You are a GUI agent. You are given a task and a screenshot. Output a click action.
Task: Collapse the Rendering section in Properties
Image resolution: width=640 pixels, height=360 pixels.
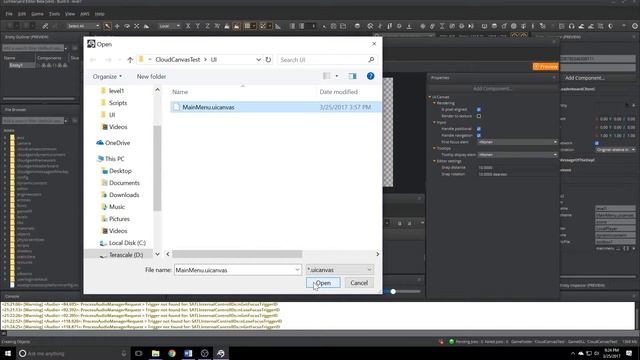(x=434, y=103)
